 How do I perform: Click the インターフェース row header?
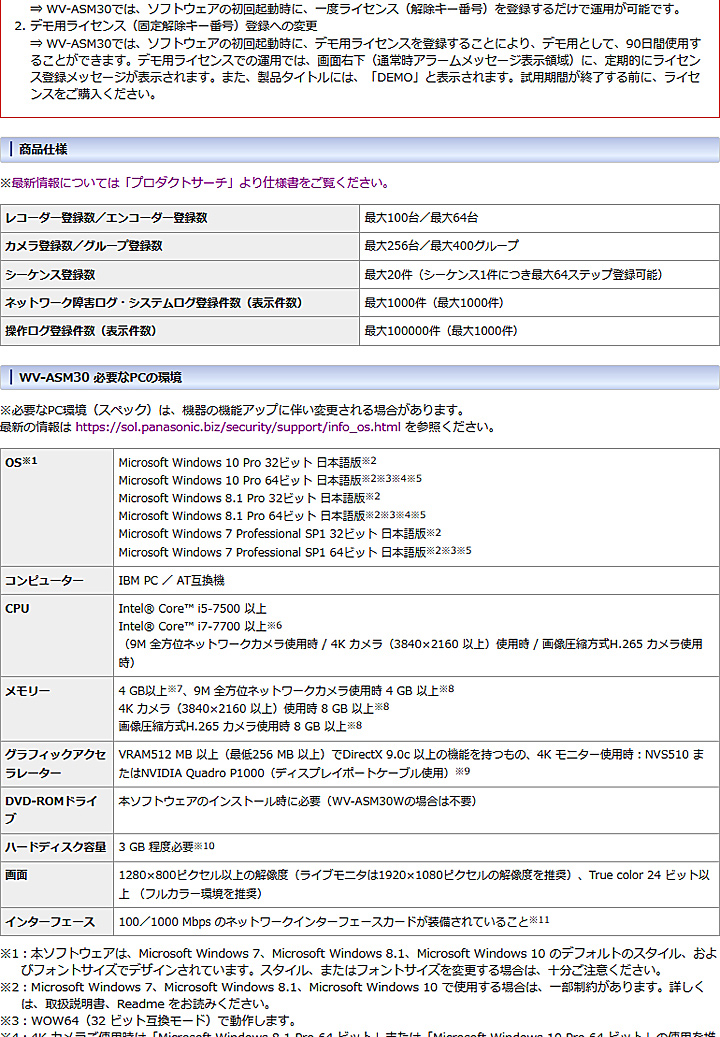[x=57, y=922]
